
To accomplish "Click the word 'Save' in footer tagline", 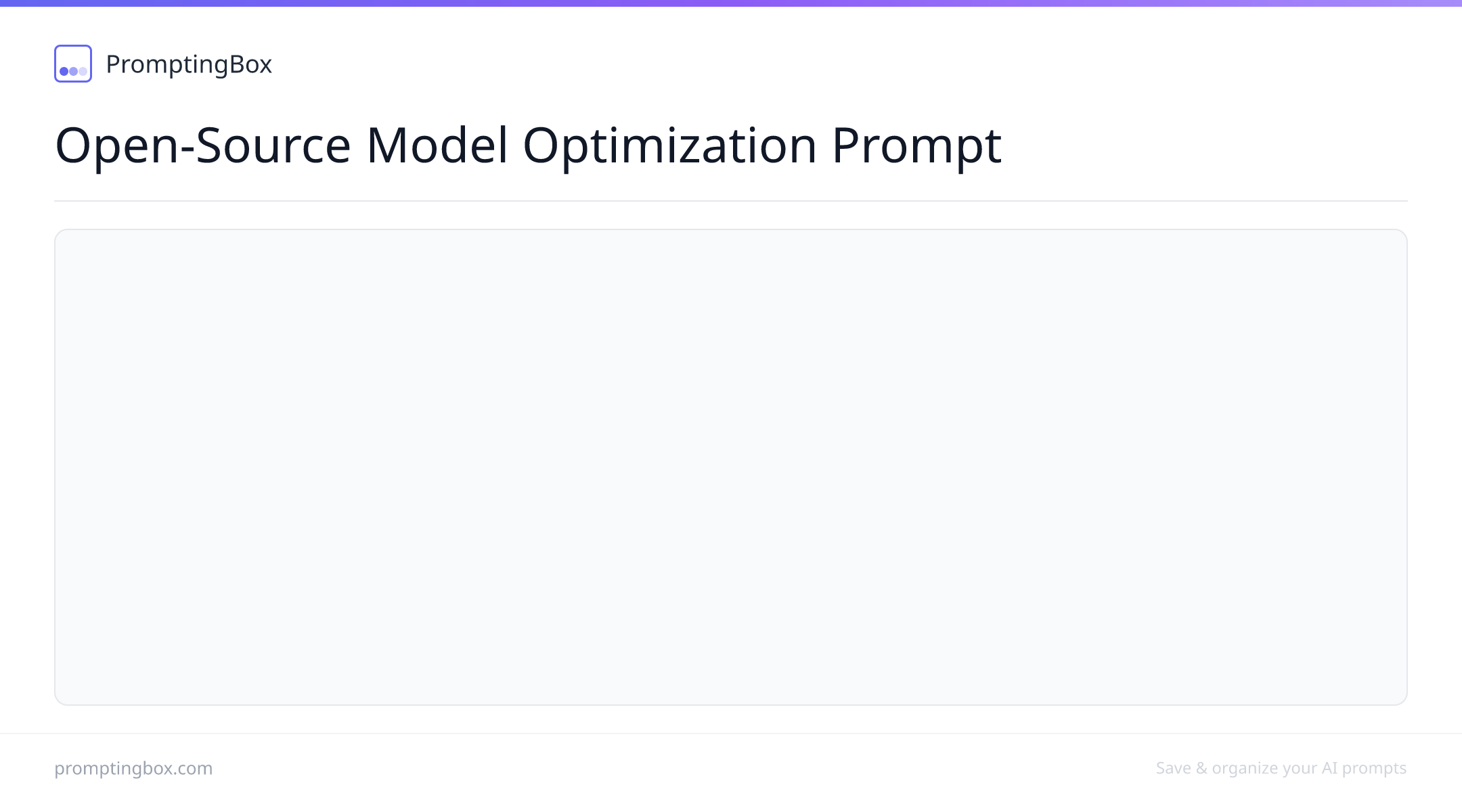I will tap(1174, 768).
